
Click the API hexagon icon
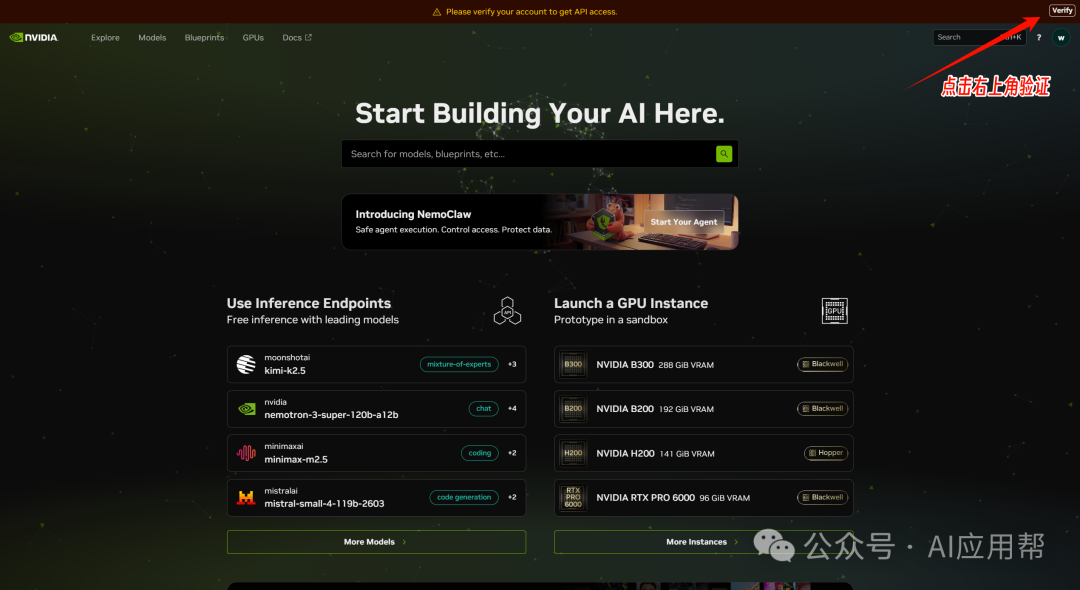tap(507, 310)
